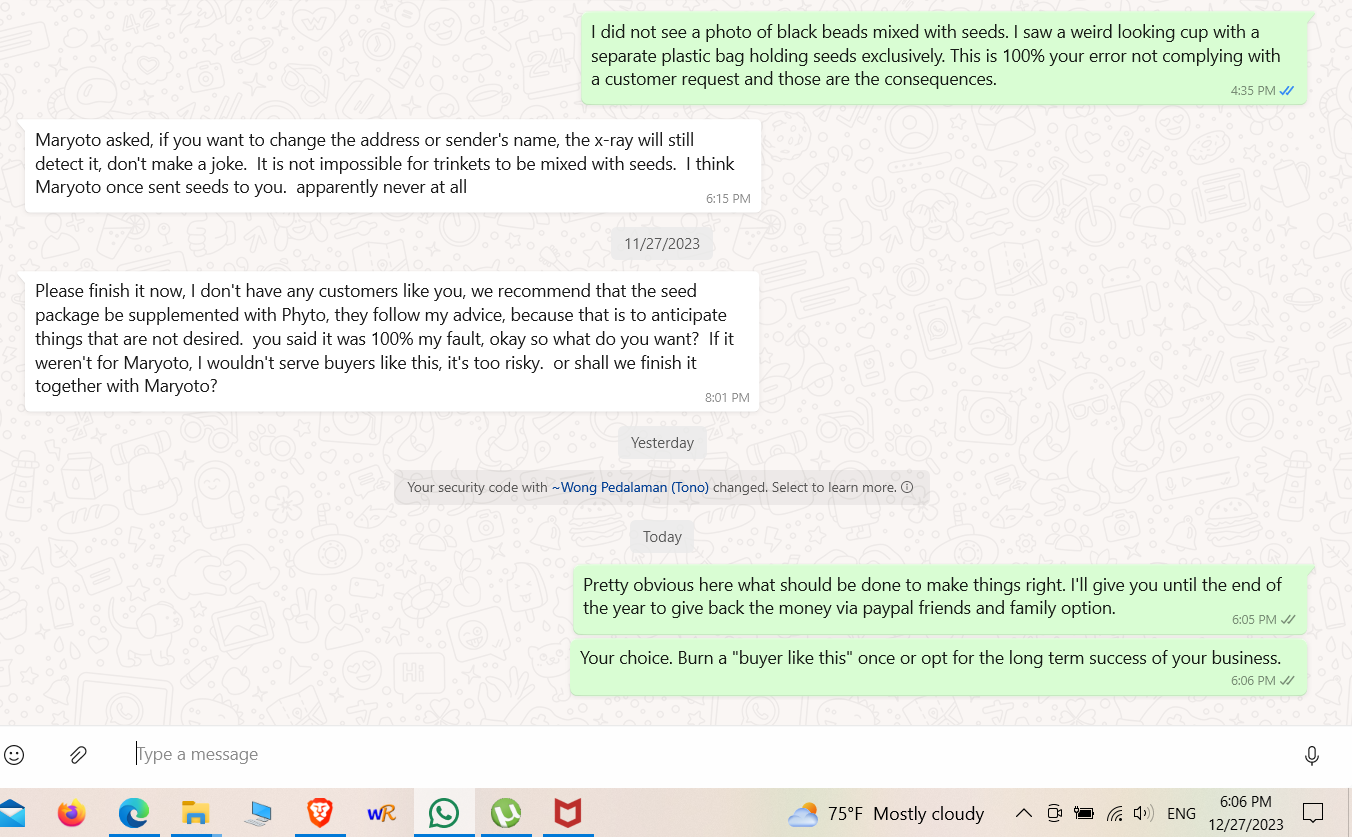
Task: Switch to WhatsApp taskbar icon
Action: 443,813
